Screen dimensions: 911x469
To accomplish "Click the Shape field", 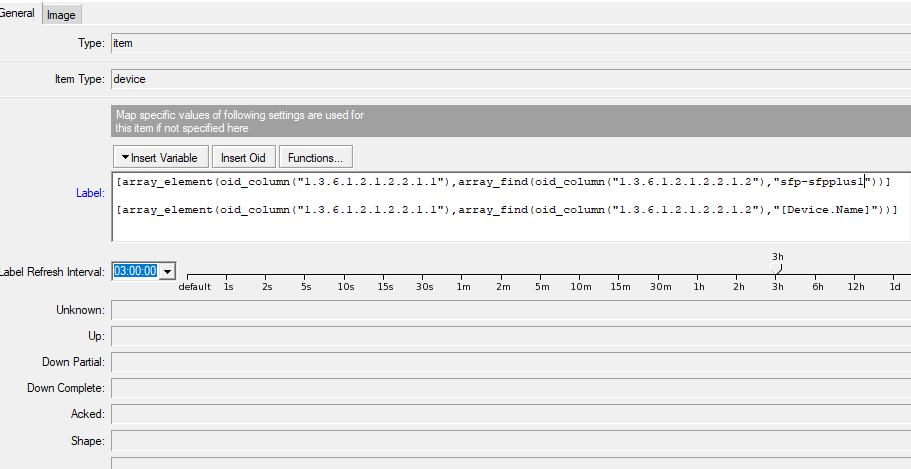I will (511, 441).
